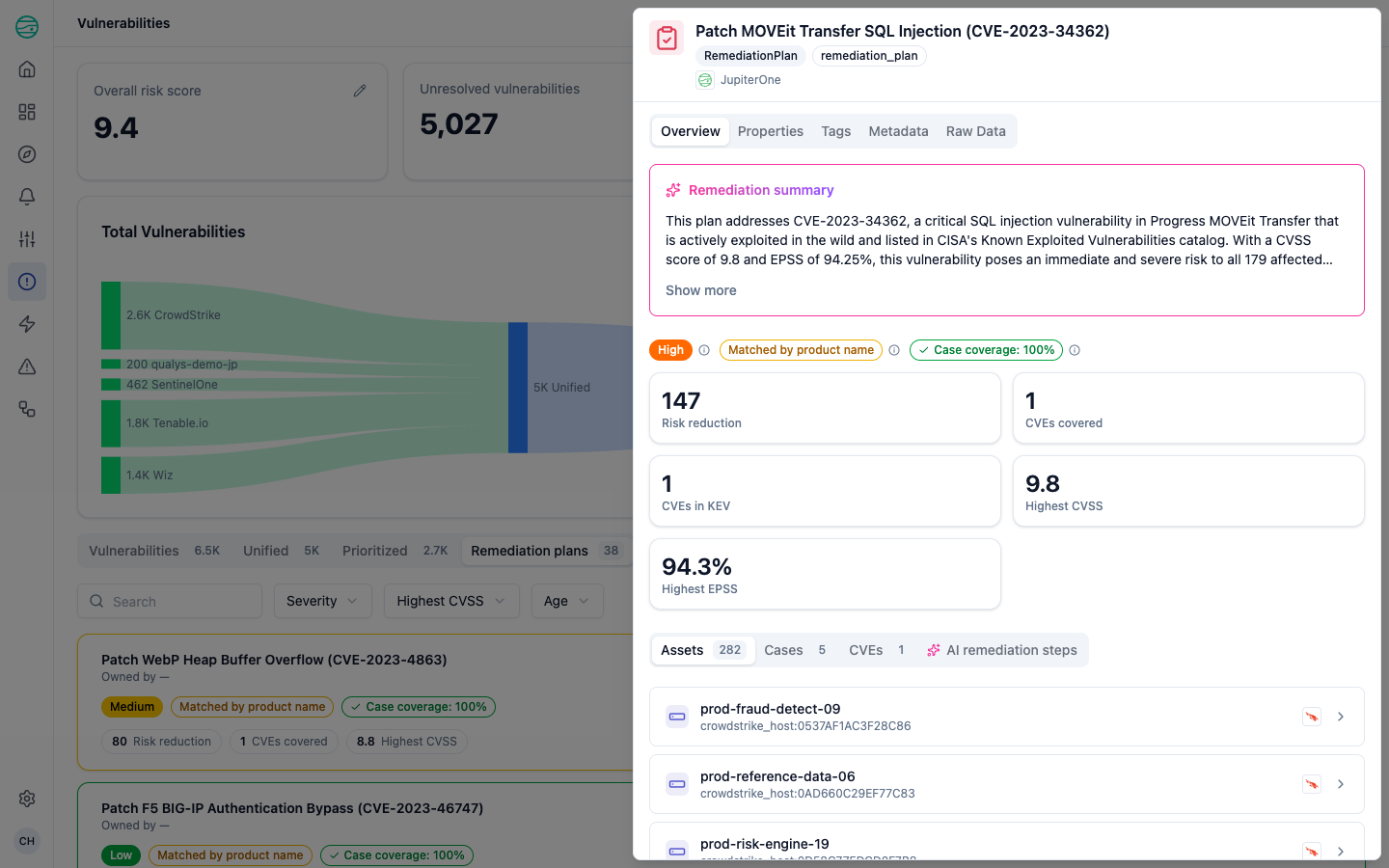
Task: Open the lightning bolt icon in the sidebar
Action: point(27,324)
